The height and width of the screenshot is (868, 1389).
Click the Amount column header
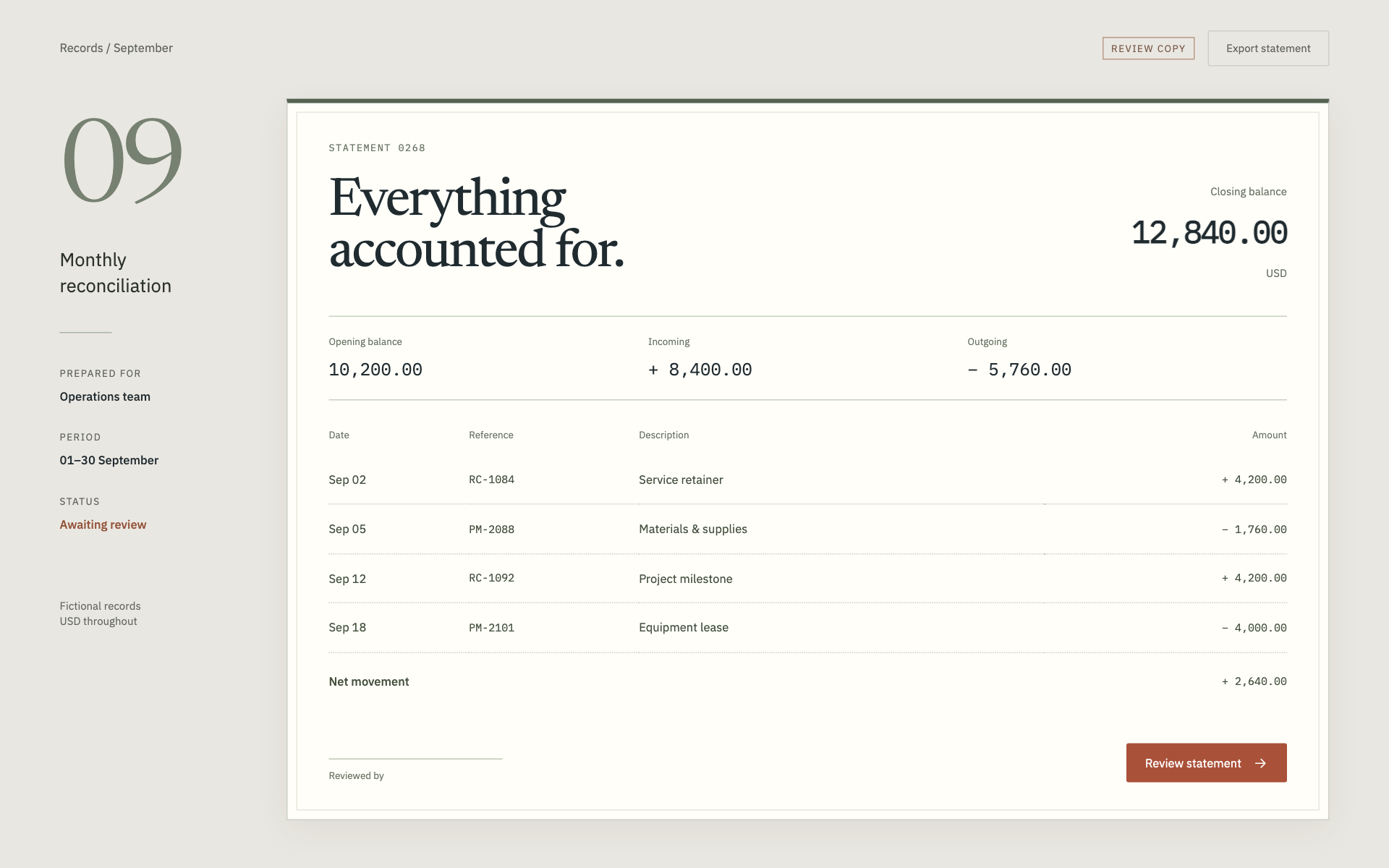click(1269, 435)
